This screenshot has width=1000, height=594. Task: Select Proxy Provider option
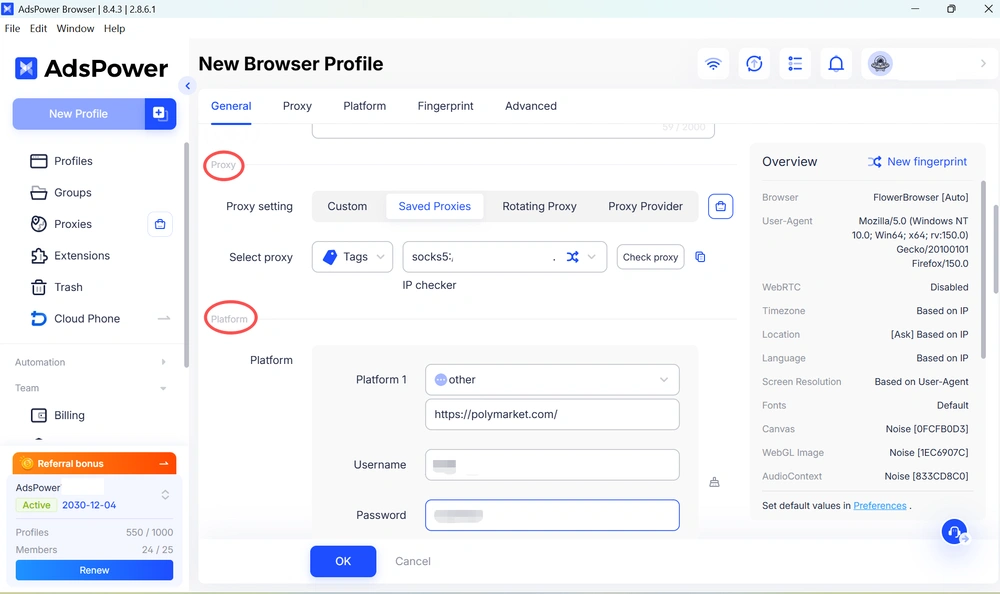[x=645, y=206]
